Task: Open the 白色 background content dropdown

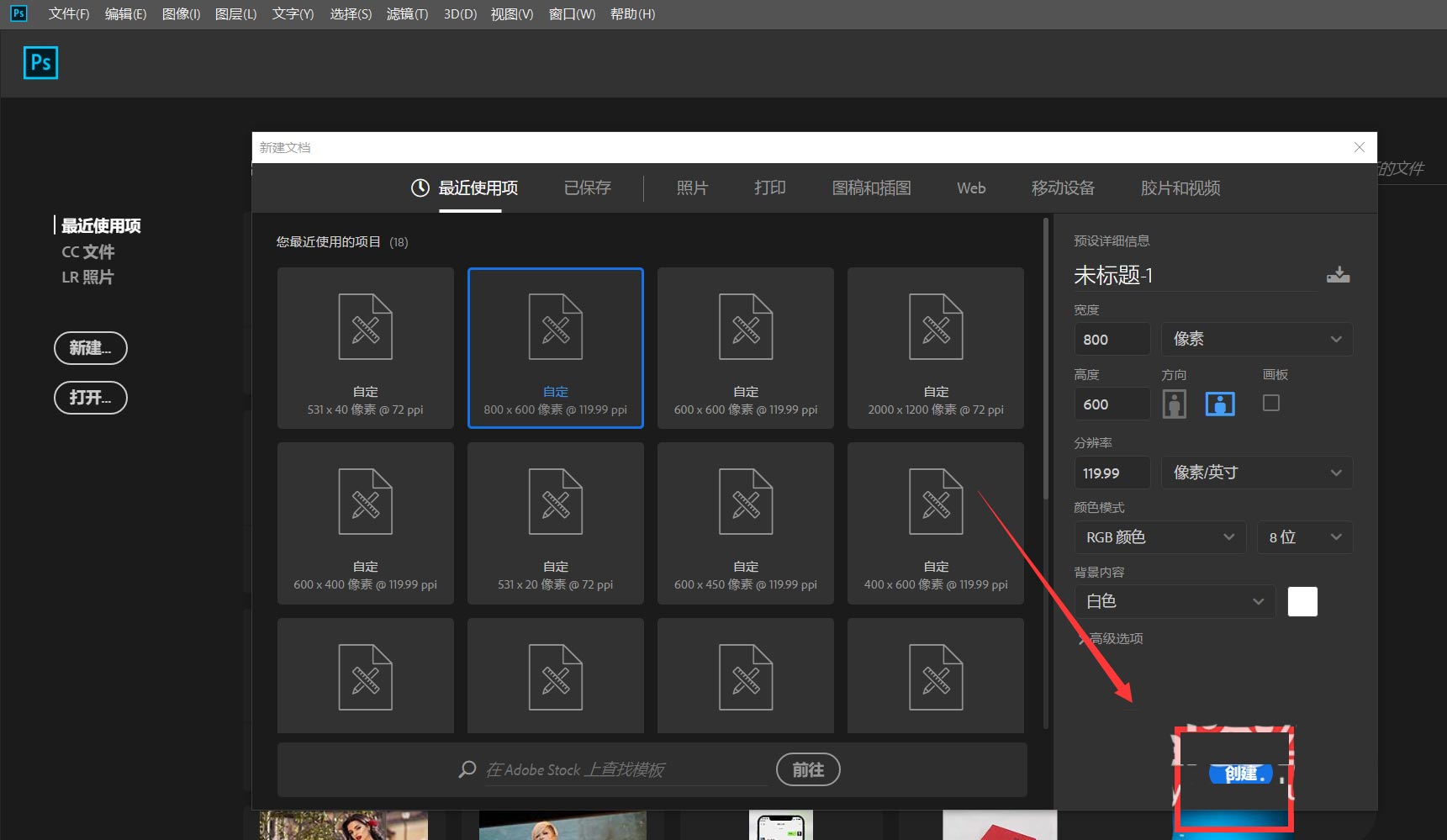Action: (1175, 601)
